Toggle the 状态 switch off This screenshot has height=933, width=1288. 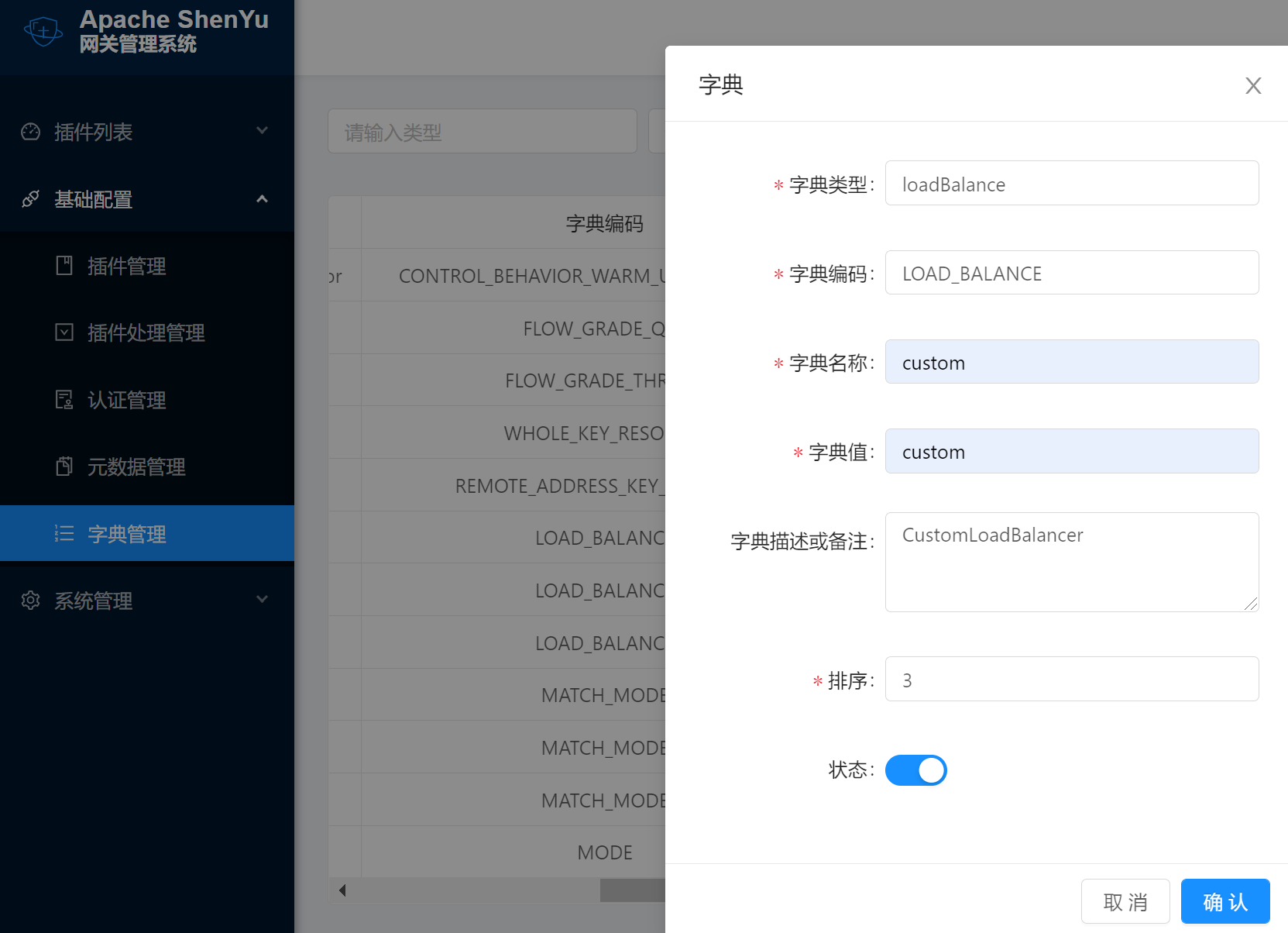915,770
